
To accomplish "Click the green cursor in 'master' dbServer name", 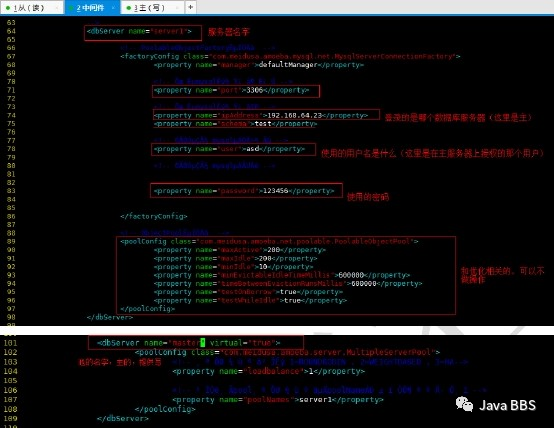I will click(x=202, y=342).
